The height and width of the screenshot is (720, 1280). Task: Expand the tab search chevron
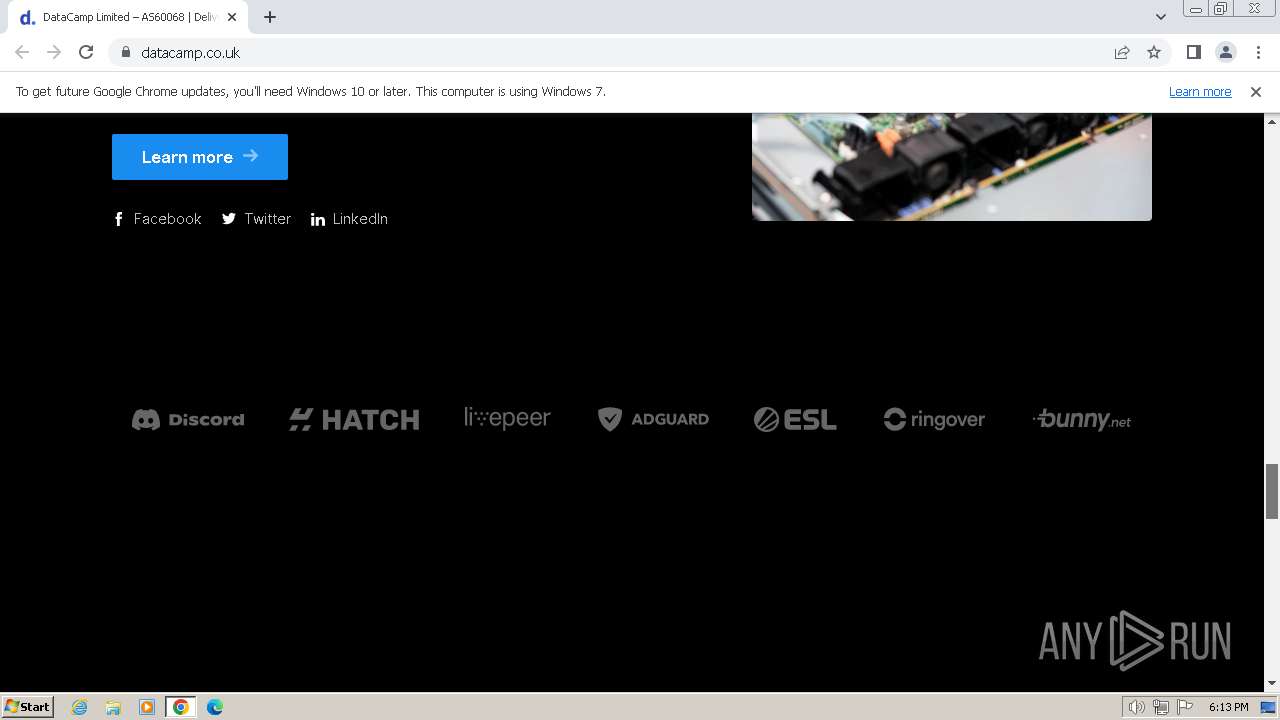pos(1160,17)
